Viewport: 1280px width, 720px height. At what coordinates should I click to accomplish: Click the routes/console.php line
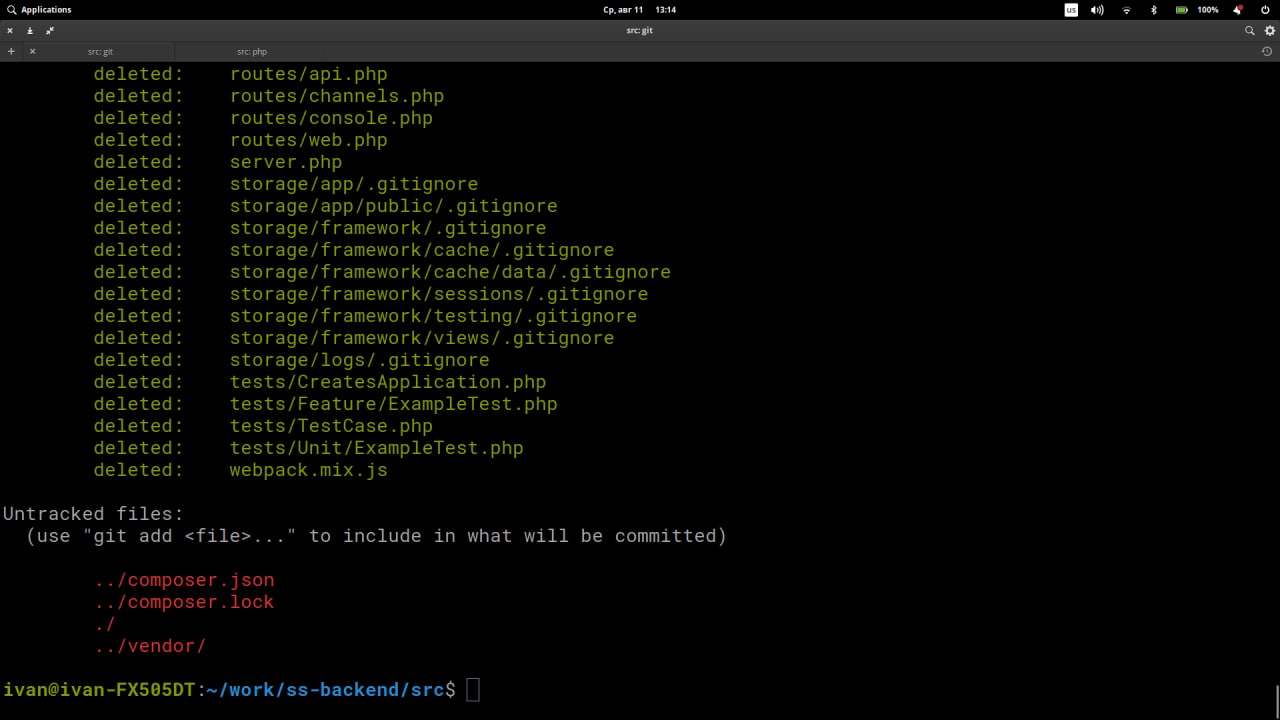click(x=263, y=118)
